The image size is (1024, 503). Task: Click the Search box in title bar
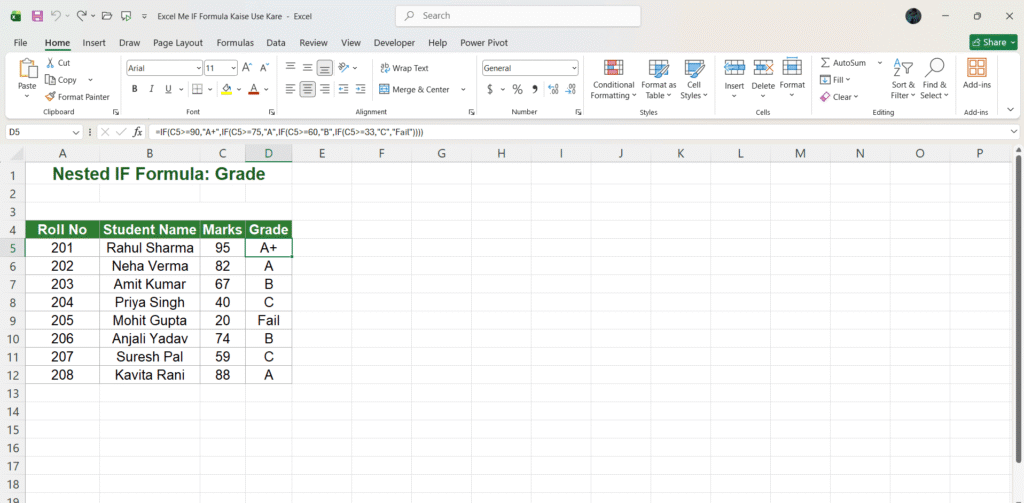tap(518, 16)
